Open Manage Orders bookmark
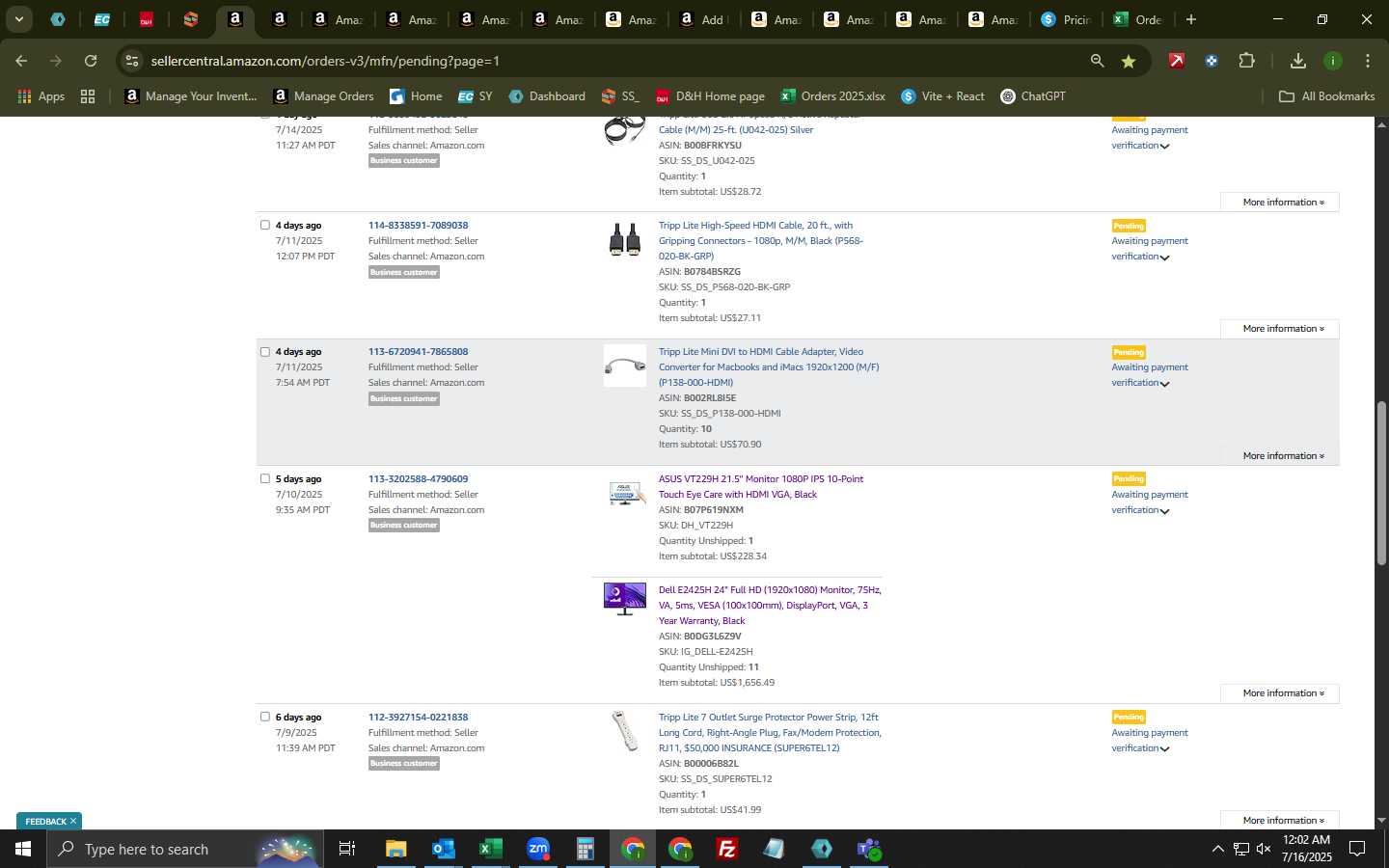This screenshot has width=1389, height=868. pos(323,96)
